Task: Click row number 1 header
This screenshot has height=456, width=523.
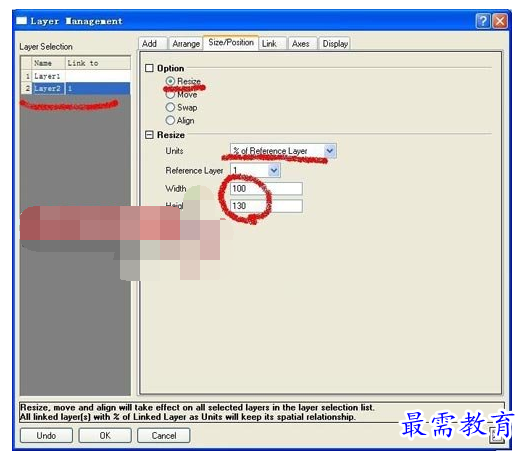Action: click(x=27, y=76)
